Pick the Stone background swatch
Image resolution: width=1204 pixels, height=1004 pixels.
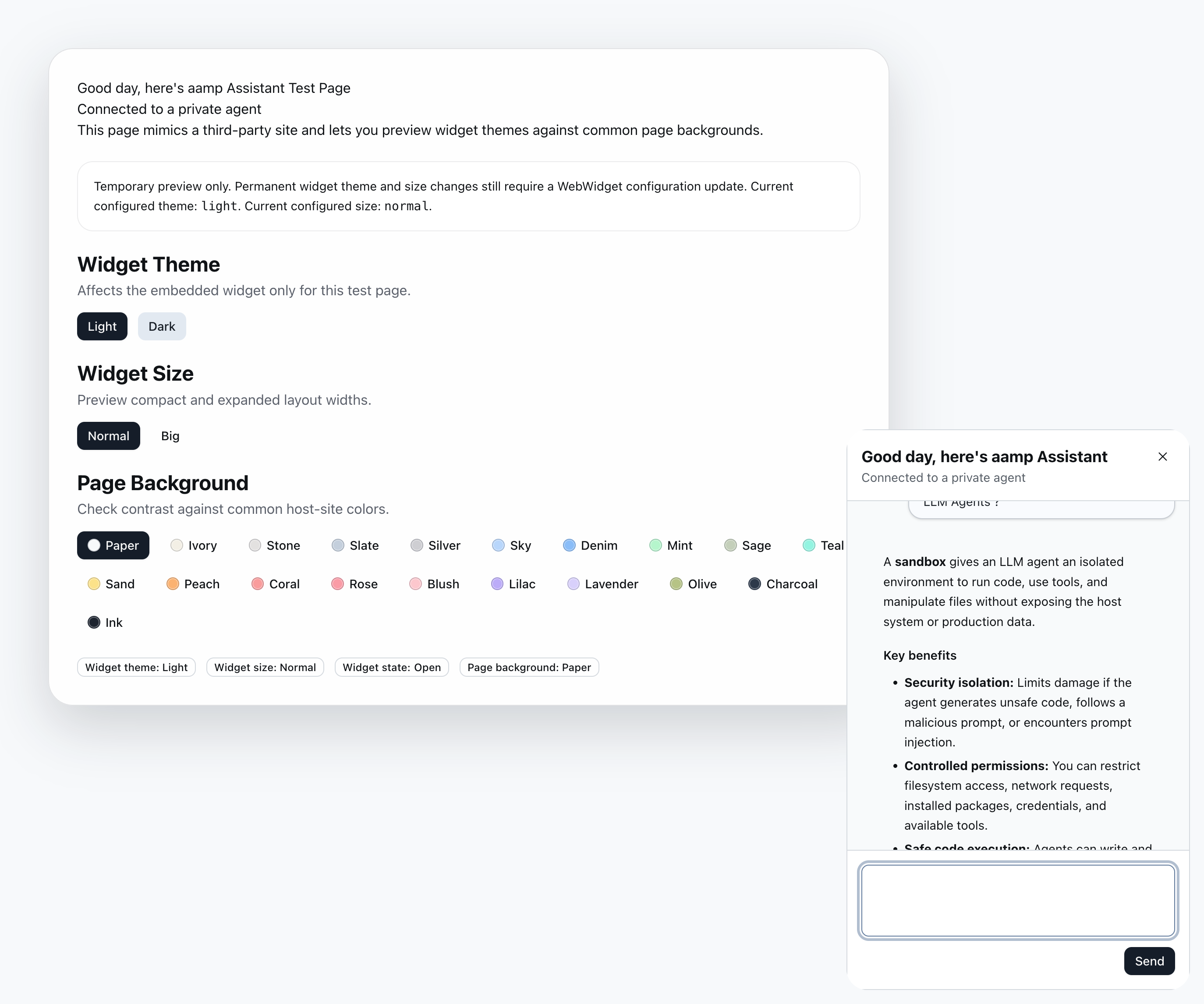coord(275,545)
